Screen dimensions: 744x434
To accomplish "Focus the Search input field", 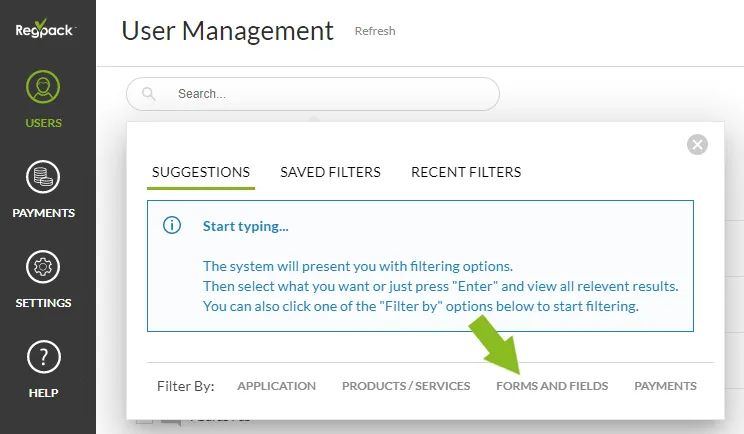I will point(313,94).
